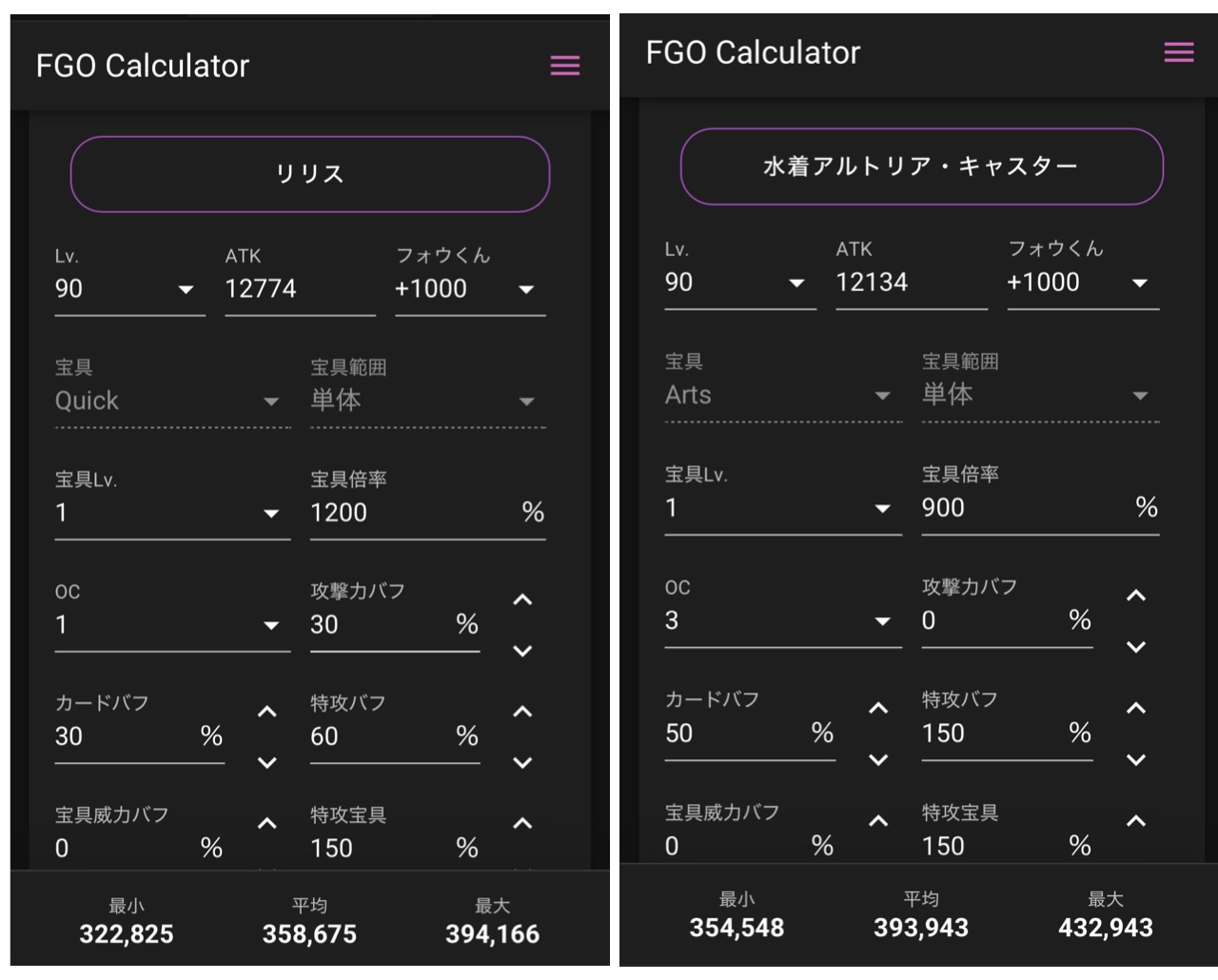Open the hamburger menu in right calculator
Screen dimensions: 1218x980
pyautogui.click(x=1178, y=52)
